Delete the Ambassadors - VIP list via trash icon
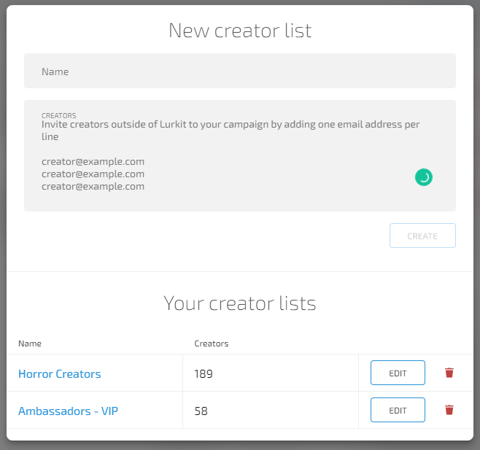Viewport: 480px width, 450px height. tap(449, 410)
